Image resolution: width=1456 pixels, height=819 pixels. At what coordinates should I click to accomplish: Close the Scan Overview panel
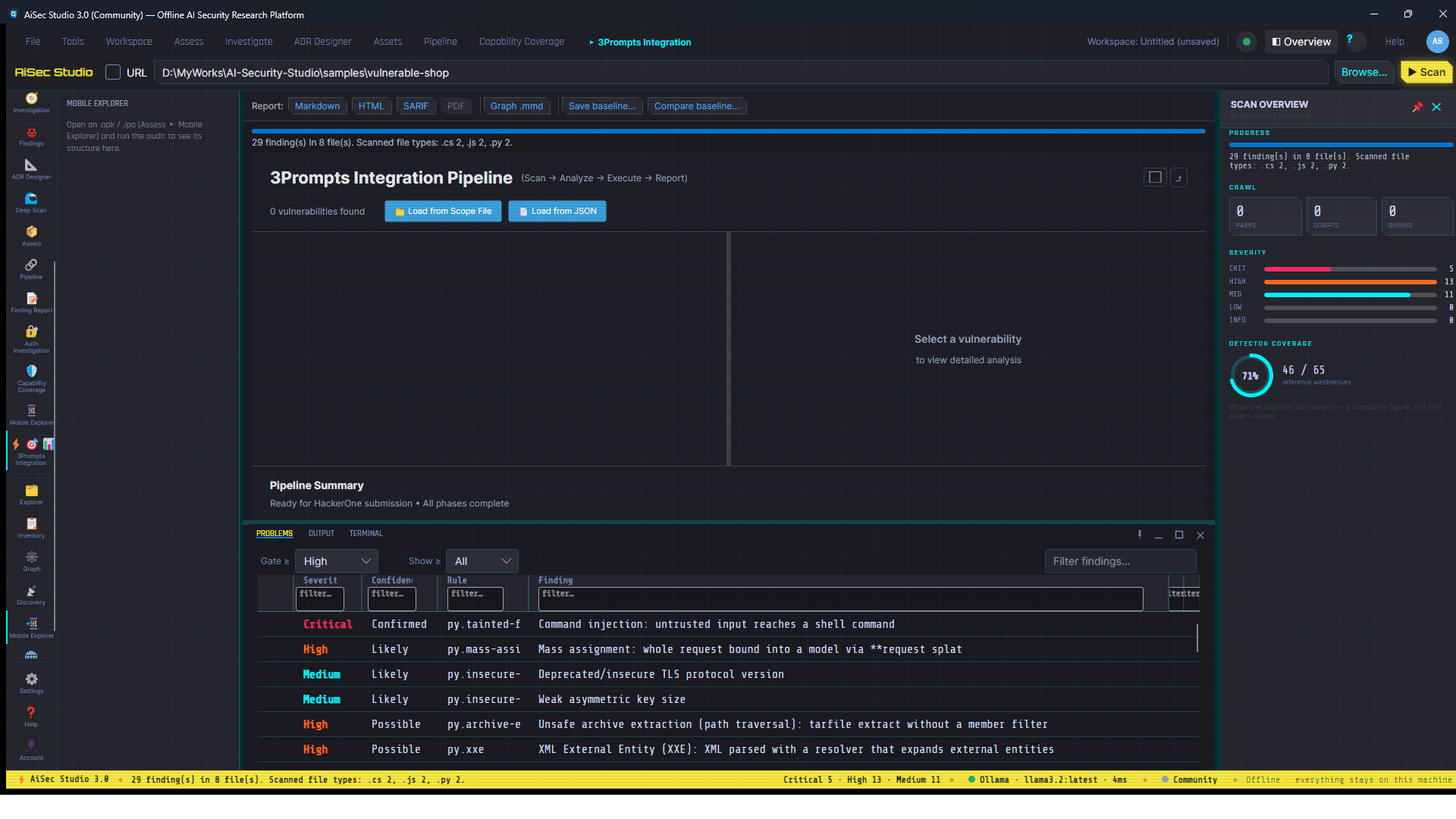coord(1436,107)
